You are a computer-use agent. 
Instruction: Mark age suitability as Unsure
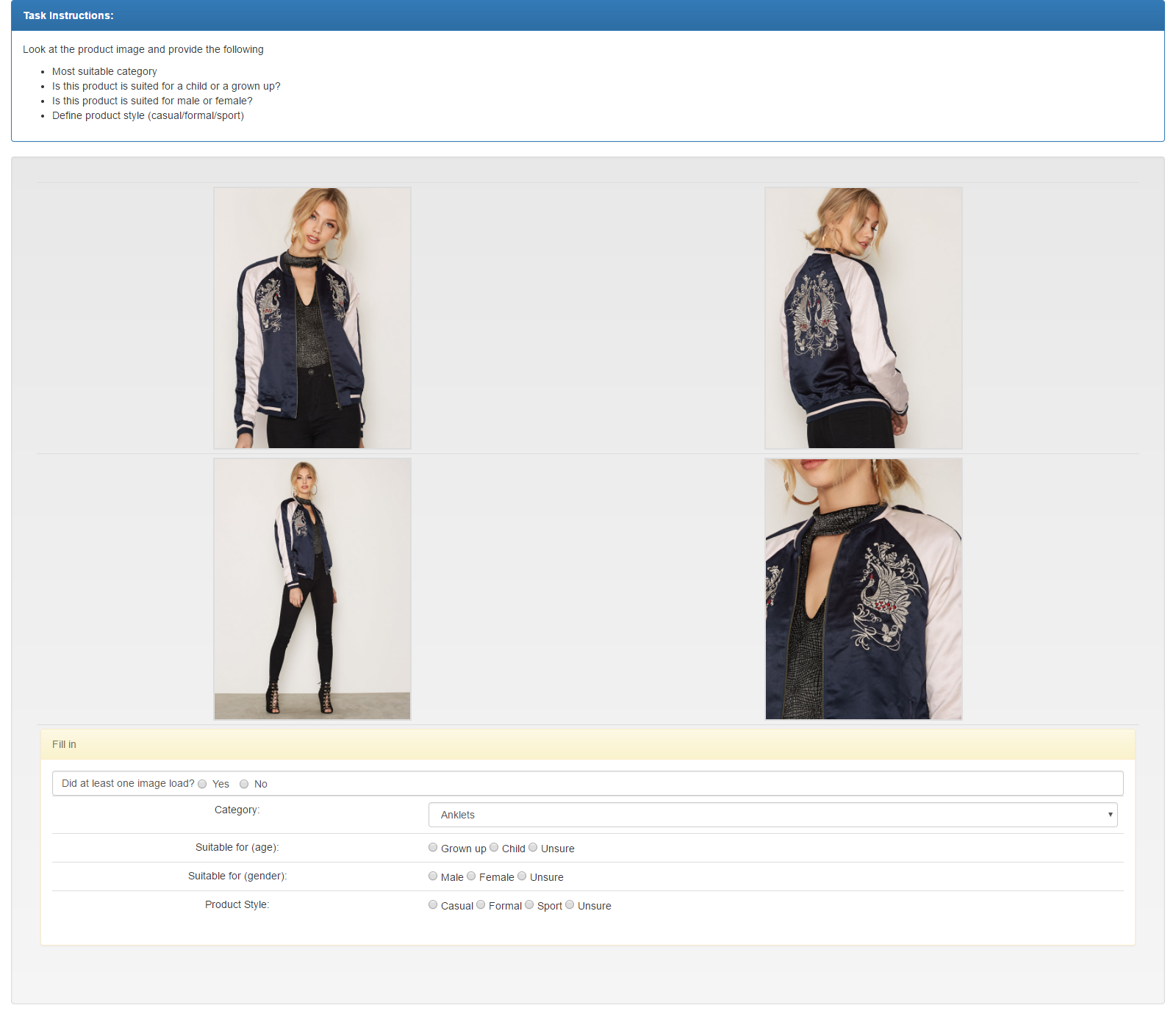[533, 848]
